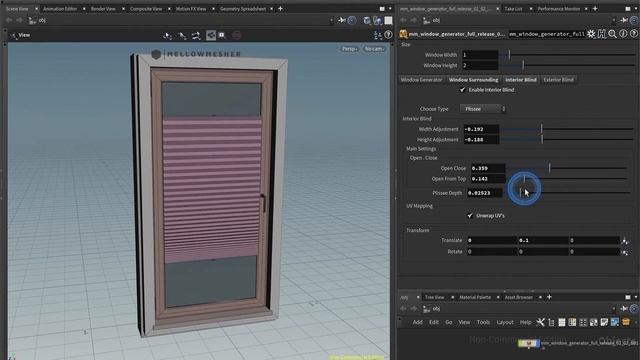This screenshot has width=640, height=360.
Task: Open Persp viewport camera menu
Action: coord(349,49)
